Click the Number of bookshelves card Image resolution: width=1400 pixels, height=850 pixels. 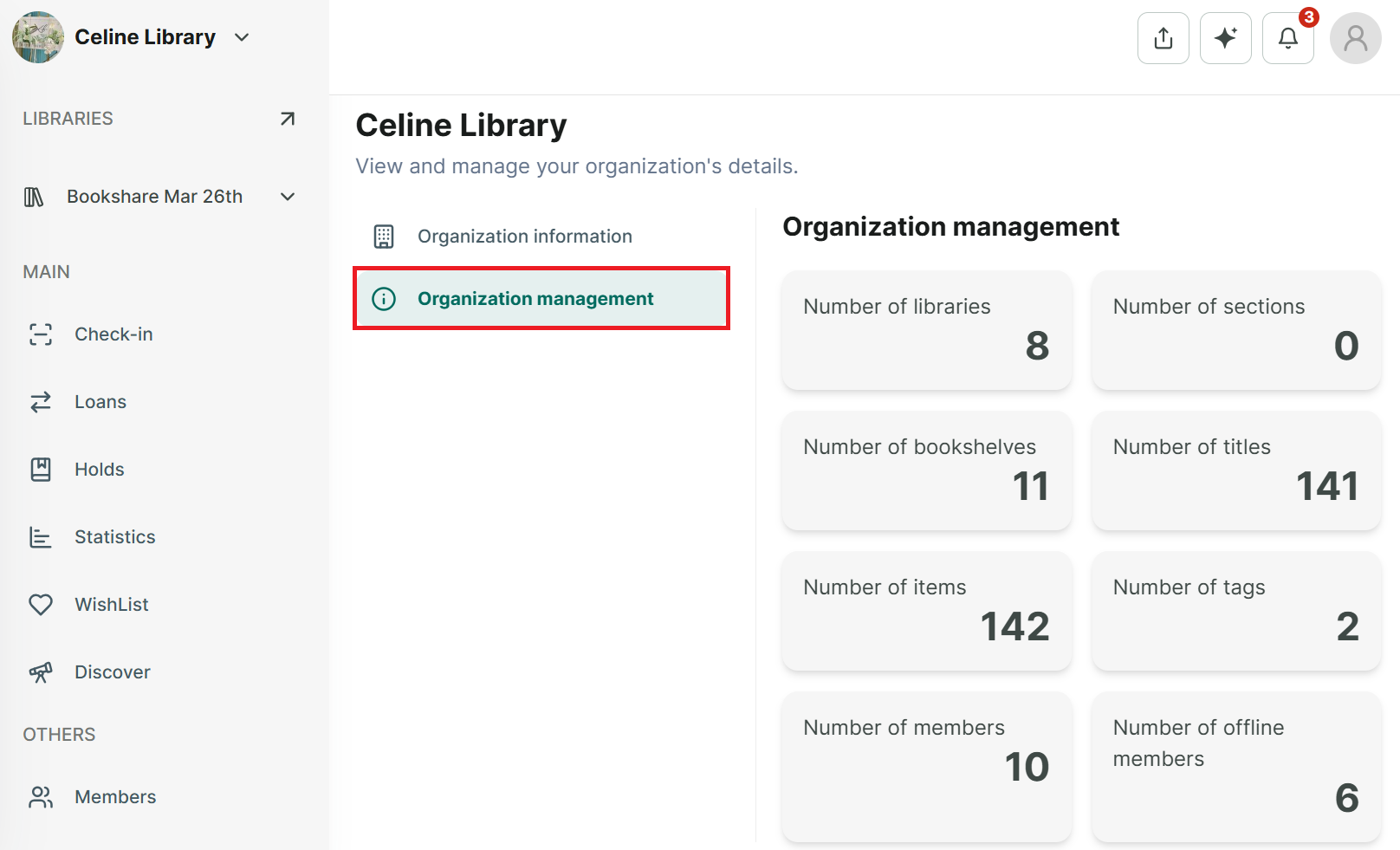[x=927, y=470]
